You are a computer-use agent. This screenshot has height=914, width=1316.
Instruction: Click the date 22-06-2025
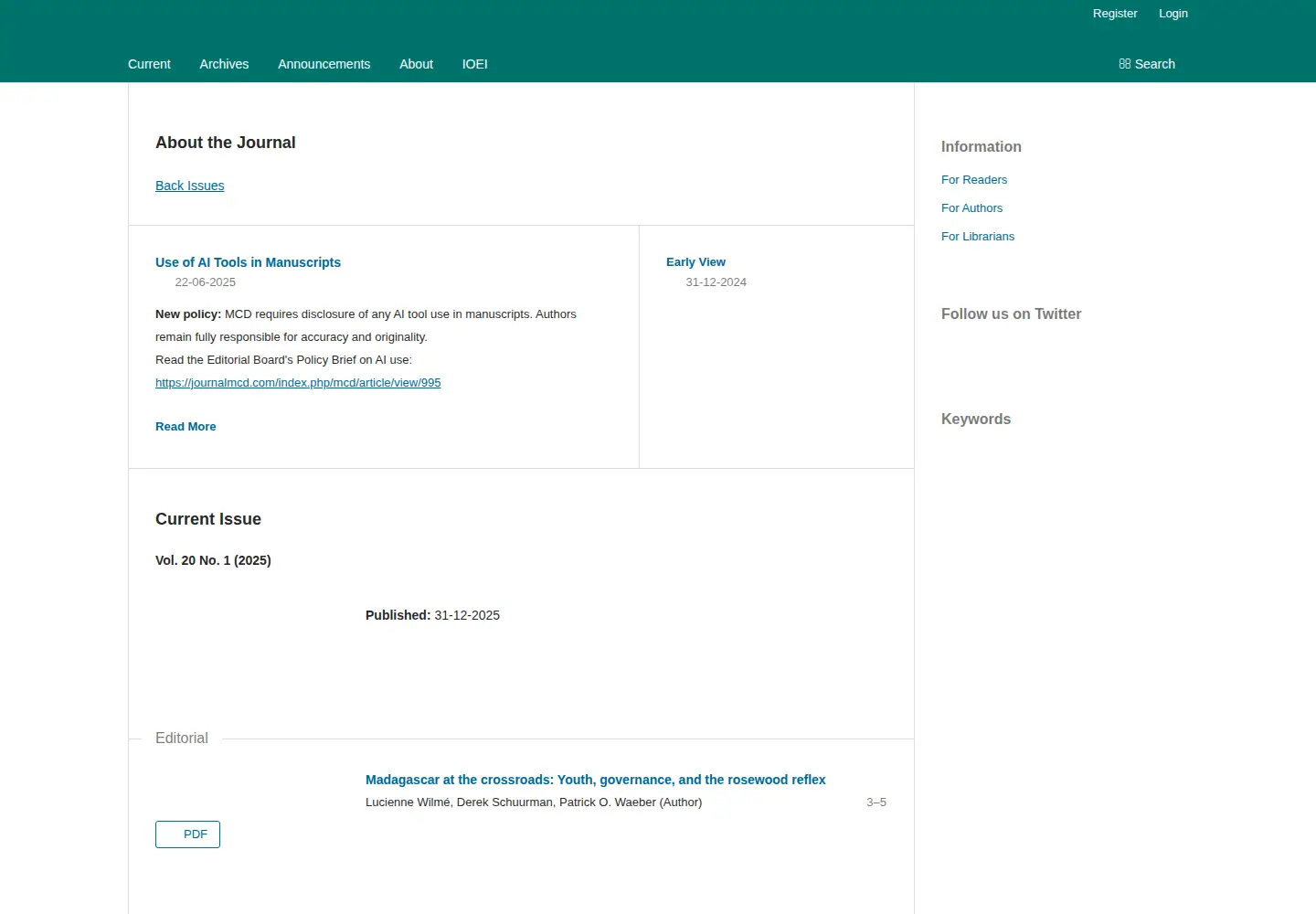pos(206,282)
